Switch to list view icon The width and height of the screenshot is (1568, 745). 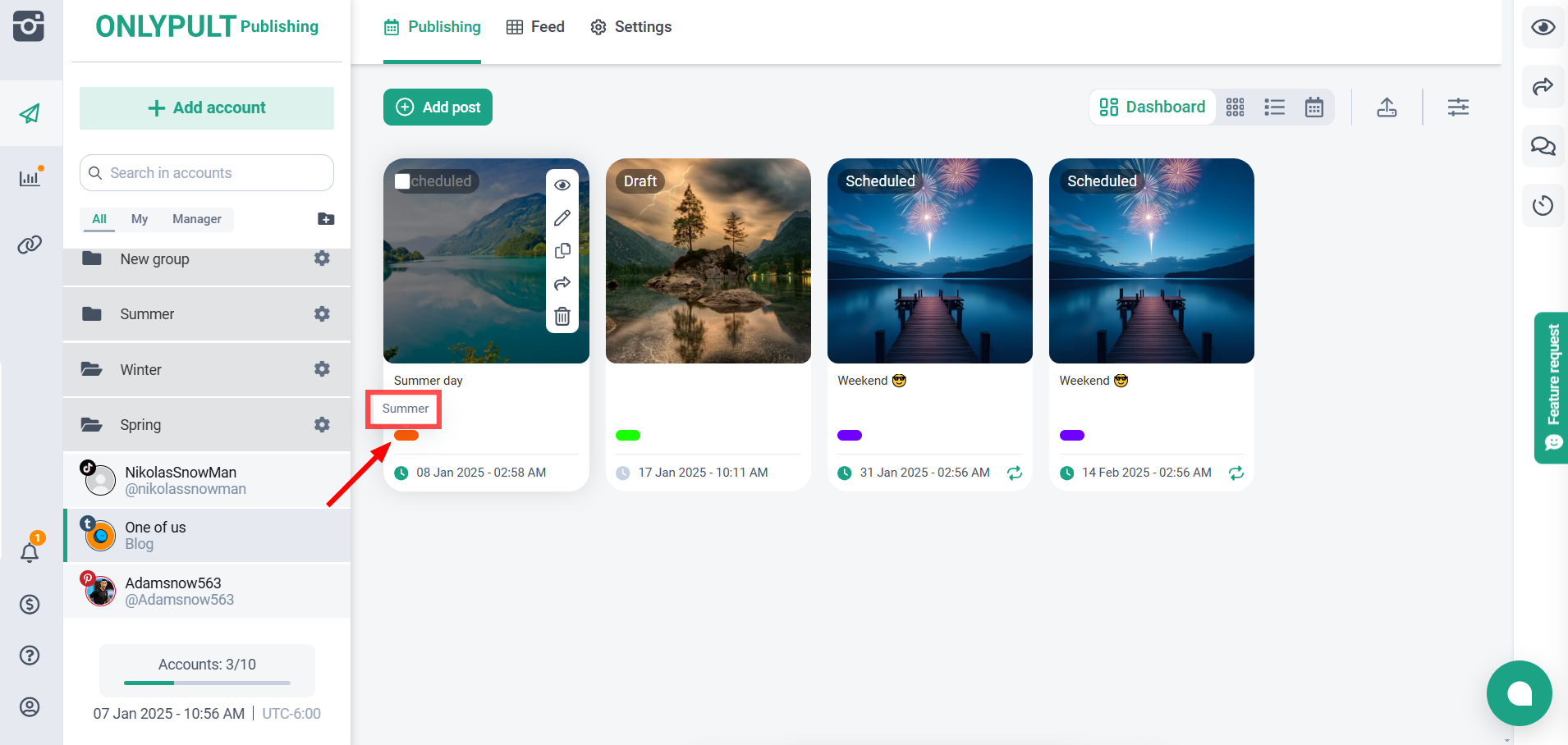point(1274,107)
